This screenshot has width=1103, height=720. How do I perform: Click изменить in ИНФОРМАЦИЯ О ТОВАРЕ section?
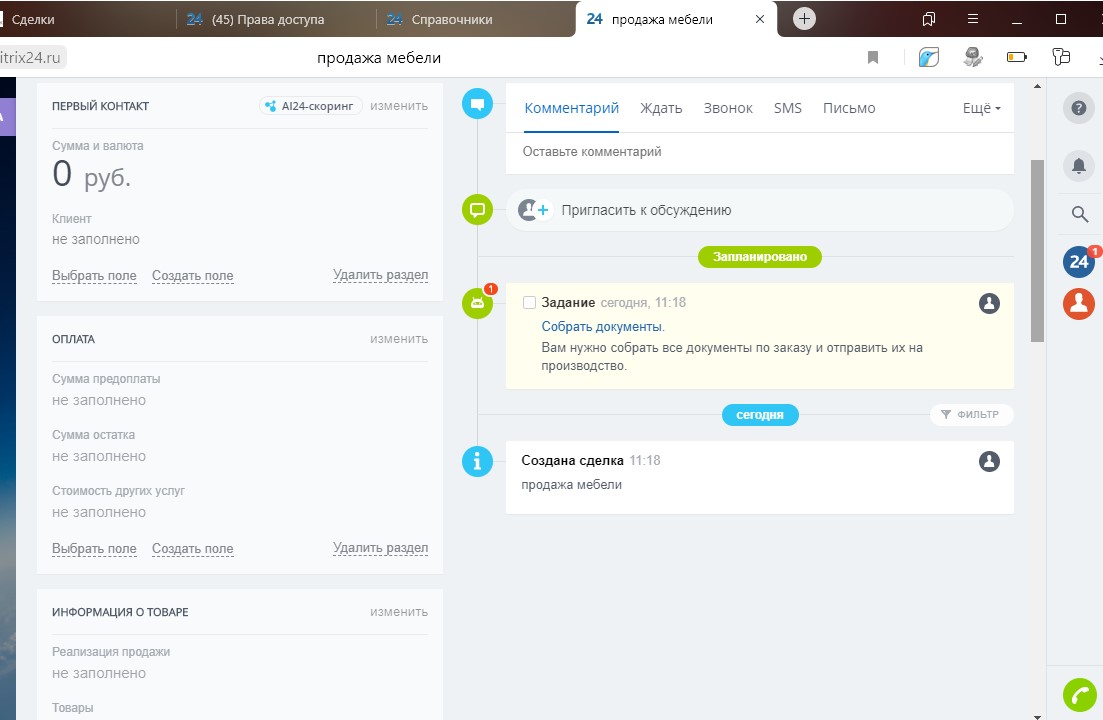[399, 612]
